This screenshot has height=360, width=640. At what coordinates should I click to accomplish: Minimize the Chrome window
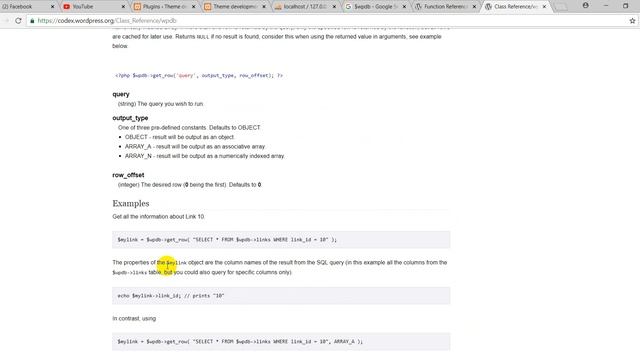pyautogui.click(x=606, y=6)
